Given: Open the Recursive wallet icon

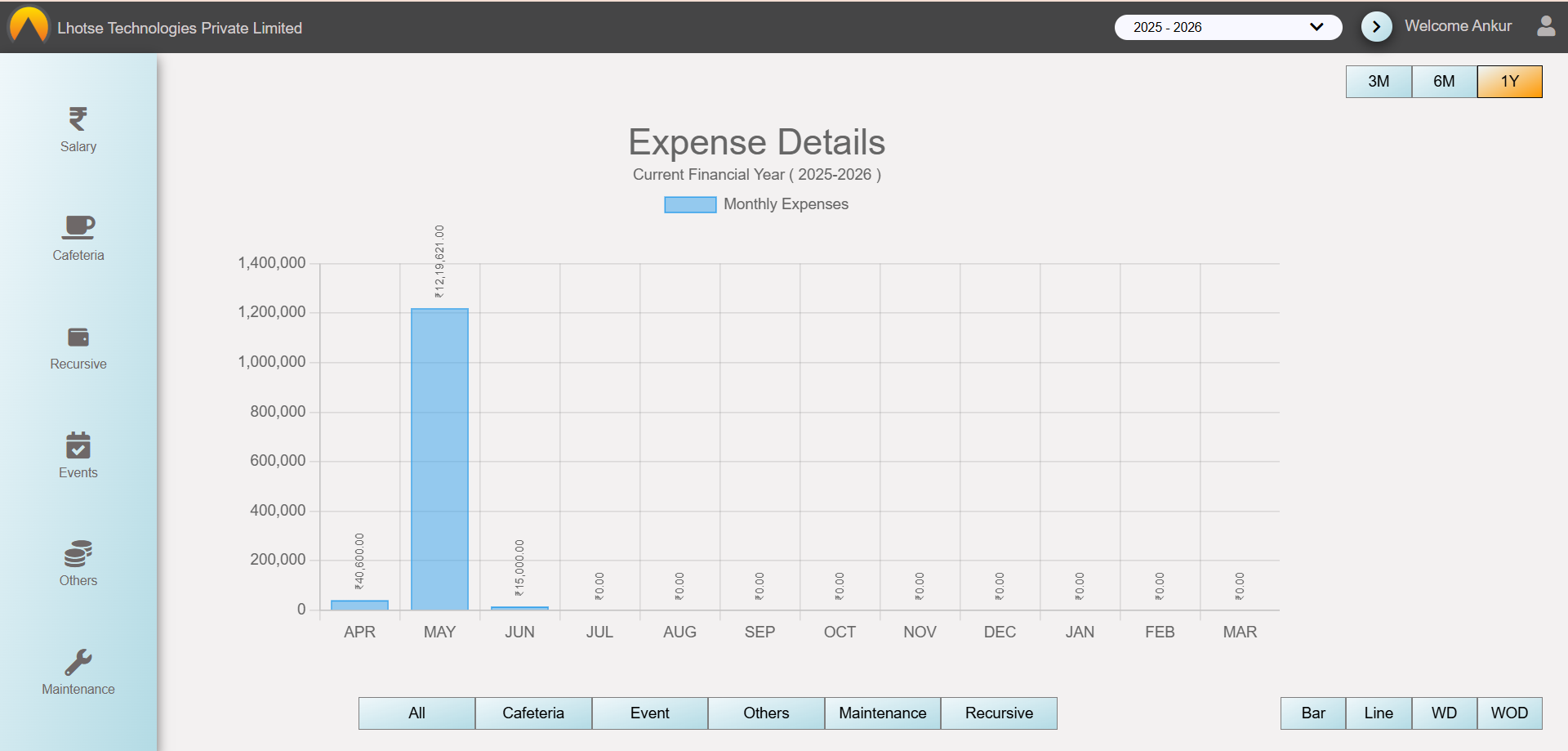Looking at the screenshot, I should (x=78, y=337).
